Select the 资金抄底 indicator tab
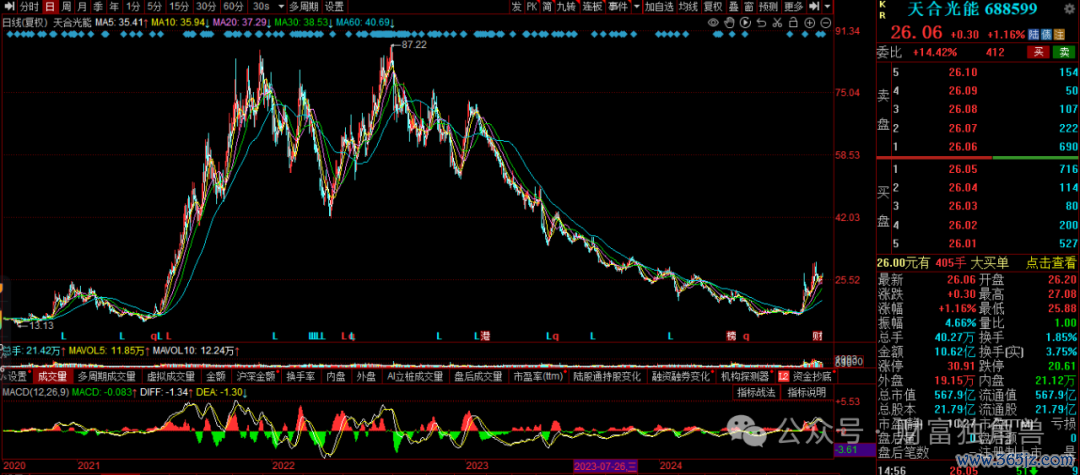The height and width of the screenshot is (475, 1080). click(805, 377)
